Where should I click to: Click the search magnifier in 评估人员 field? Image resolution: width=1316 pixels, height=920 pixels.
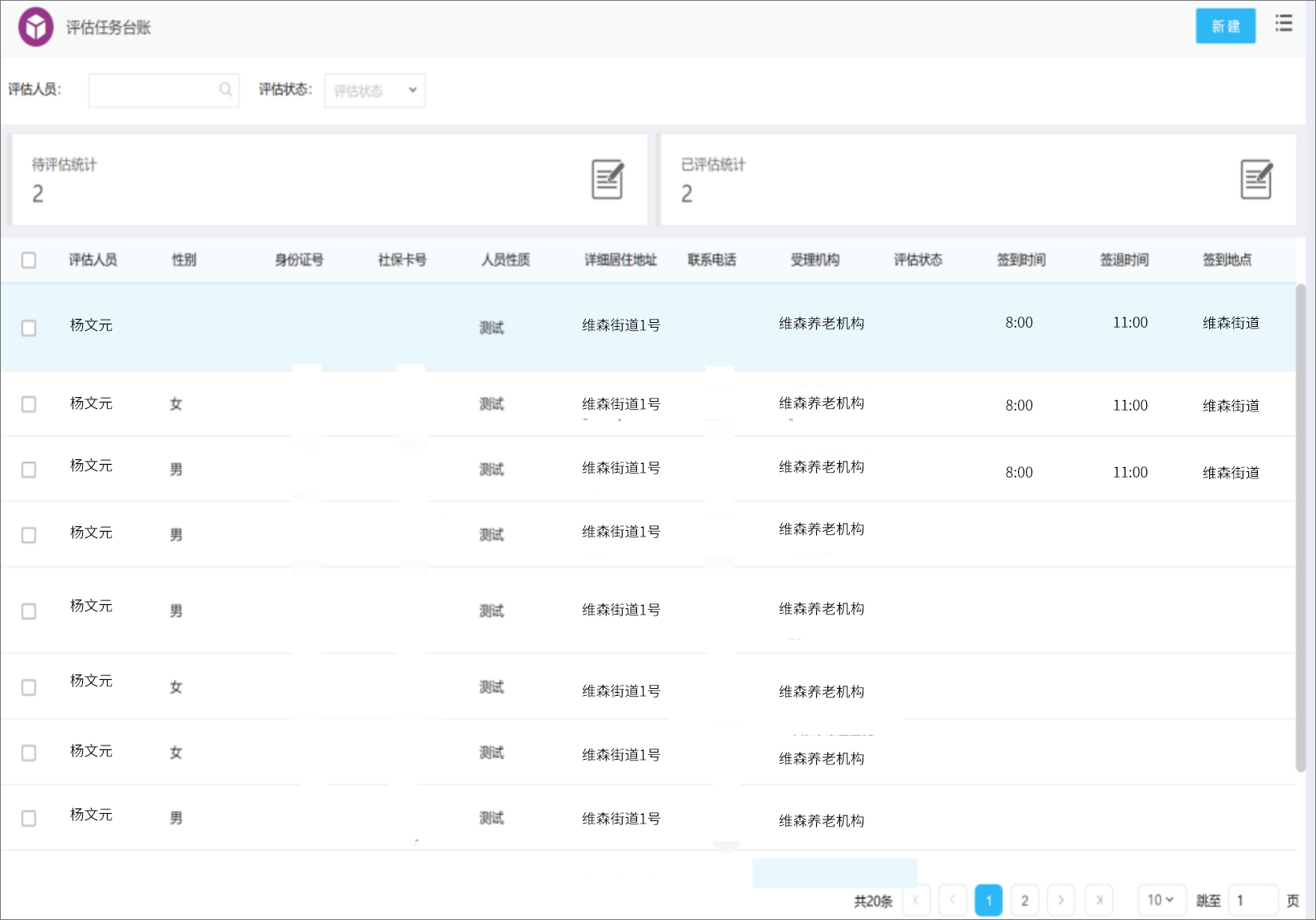[x=226, y=90]
